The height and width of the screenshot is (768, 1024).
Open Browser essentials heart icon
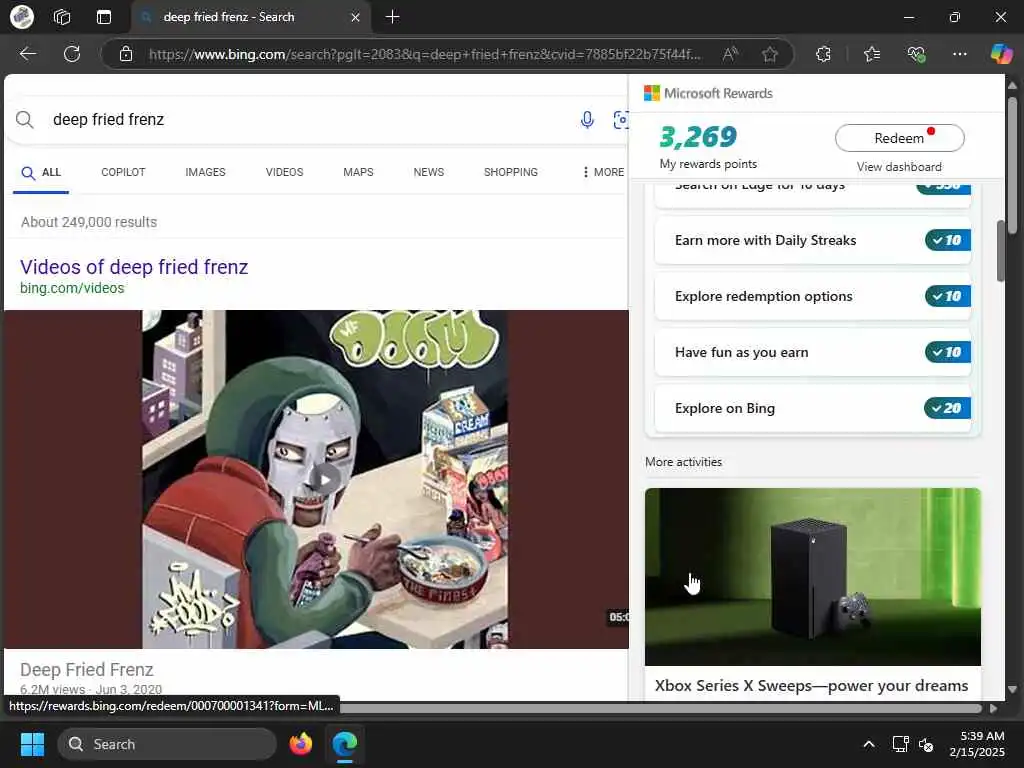tap(916, 54)
